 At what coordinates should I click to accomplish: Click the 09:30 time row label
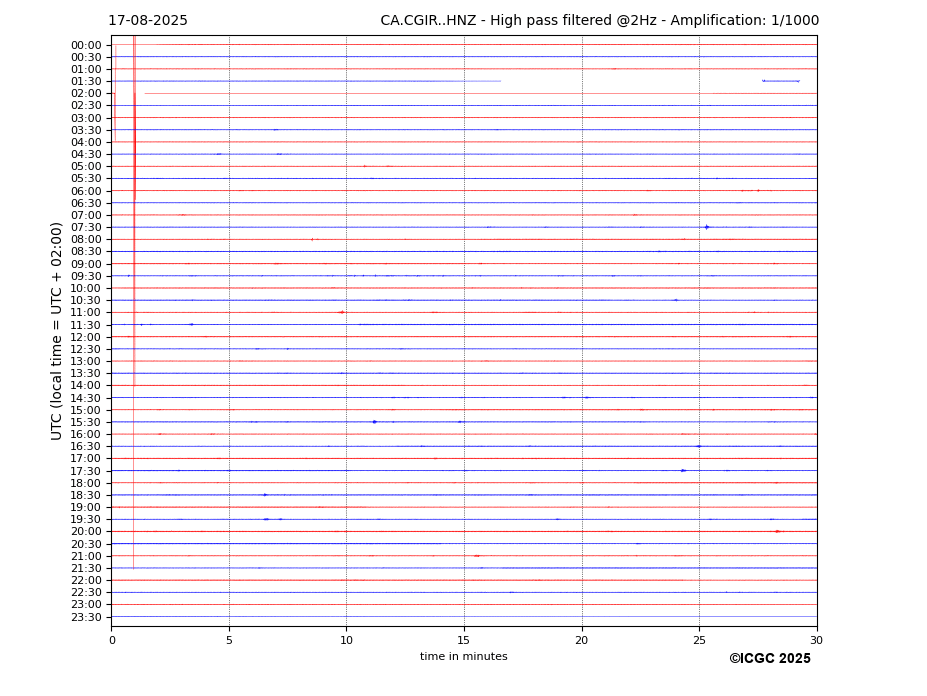click(x=86, y=276)
